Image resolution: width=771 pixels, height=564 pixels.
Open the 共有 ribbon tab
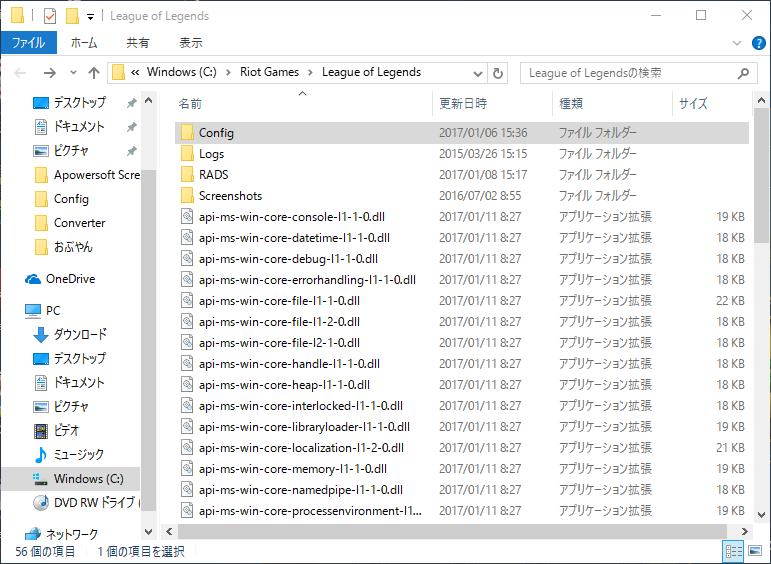tap(138, 43)
